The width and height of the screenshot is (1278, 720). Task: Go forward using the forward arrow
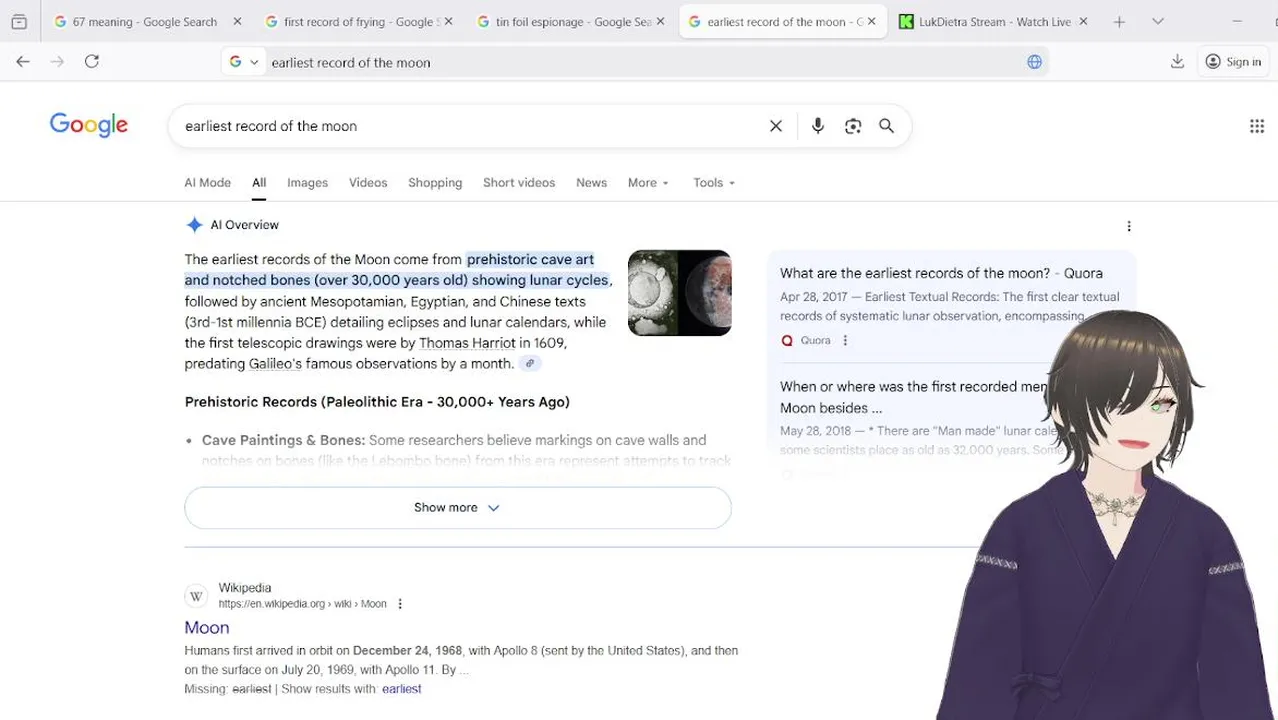(x=57, y=62)
